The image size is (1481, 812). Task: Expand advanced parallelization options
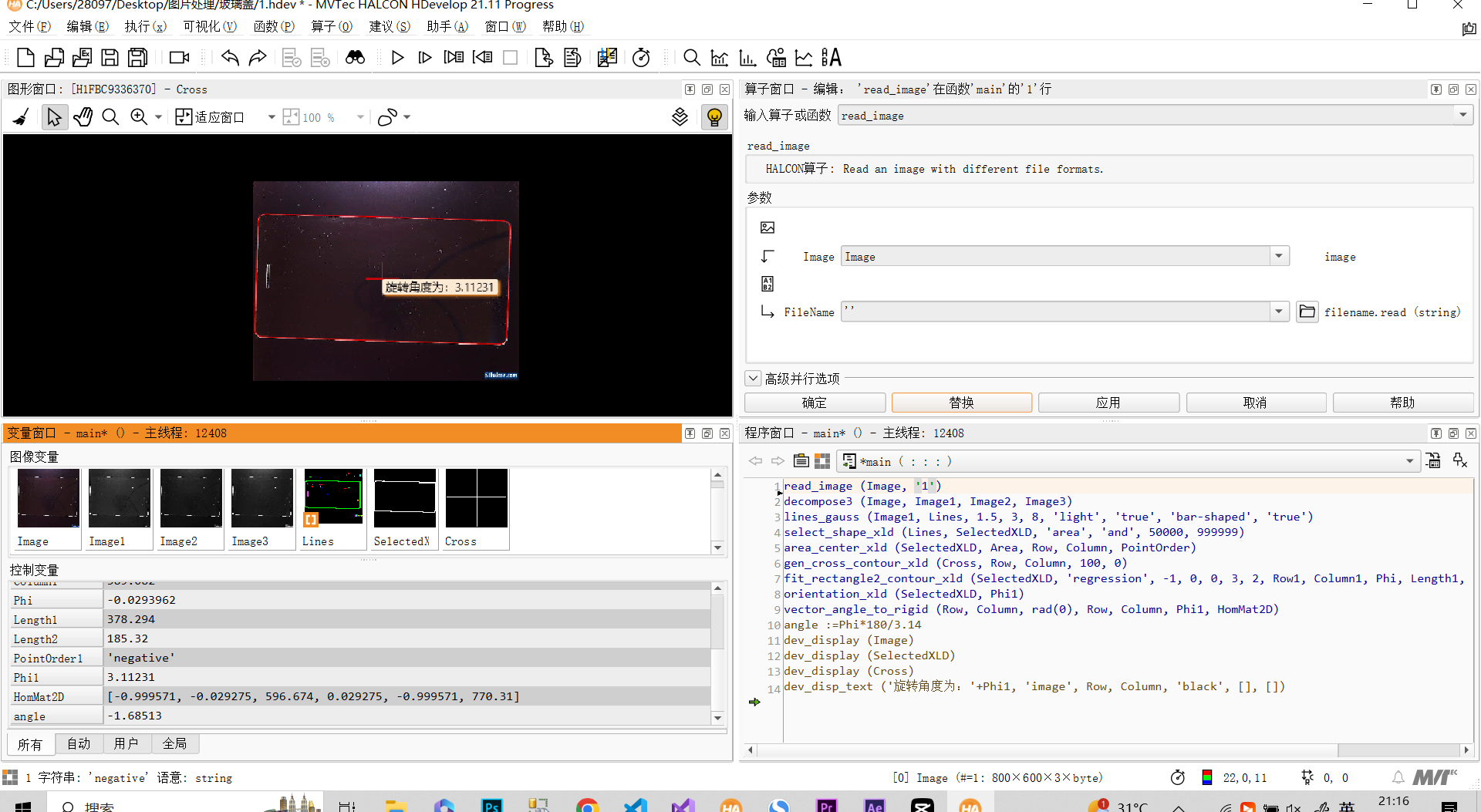point(753,378)
